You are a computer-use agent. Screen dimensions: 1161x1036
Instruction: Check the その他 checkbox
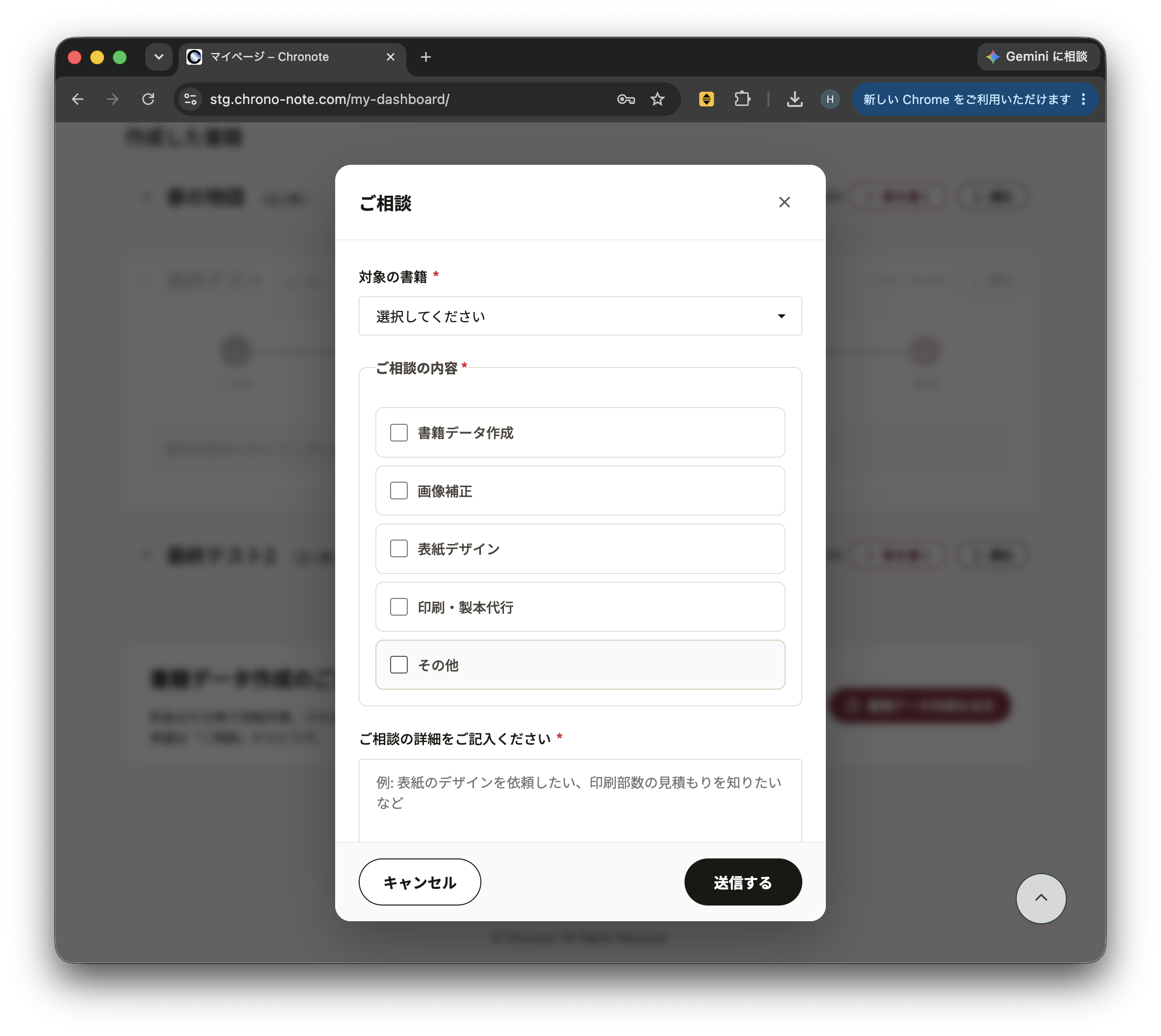(398, 665)
